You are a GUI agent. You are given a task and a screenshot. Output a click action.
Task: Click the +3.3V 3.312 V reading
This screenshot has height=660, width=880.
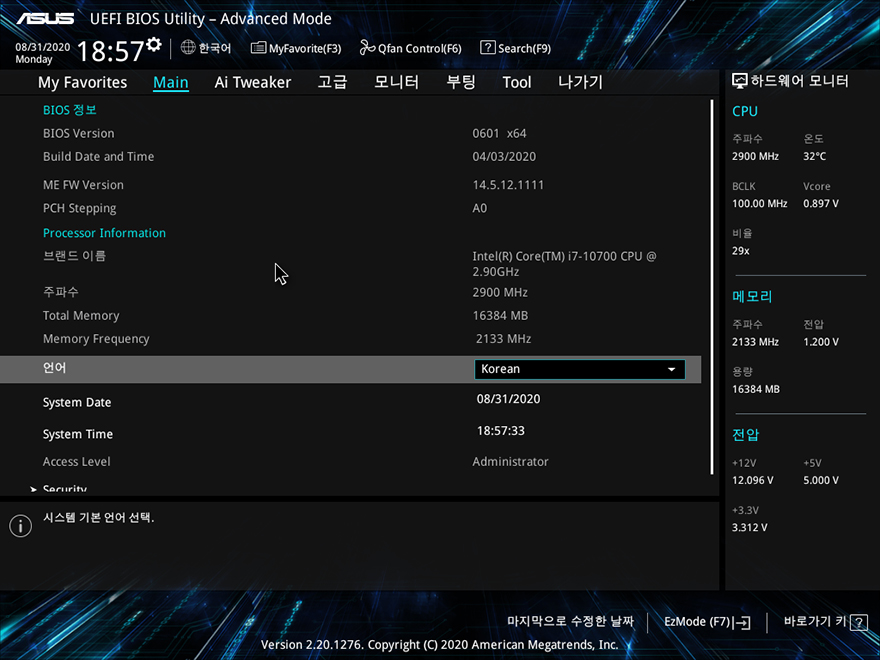tap(750, 528)
